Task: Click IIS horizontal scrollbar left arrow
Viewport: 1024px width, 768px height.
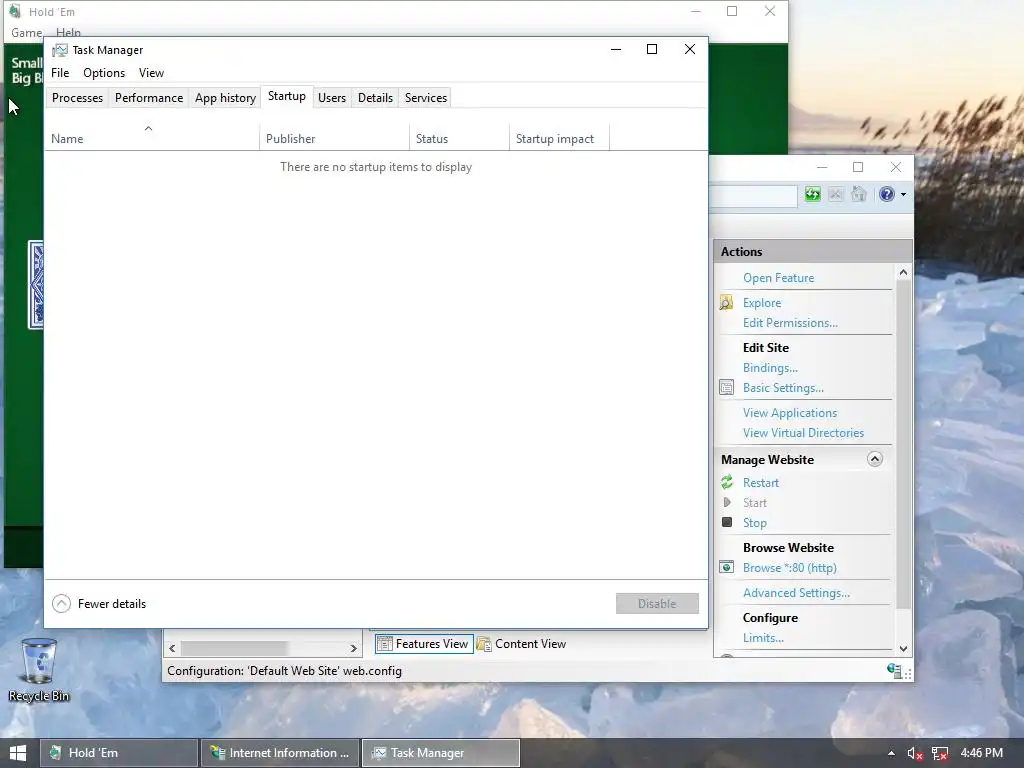Action: point(172,648)
